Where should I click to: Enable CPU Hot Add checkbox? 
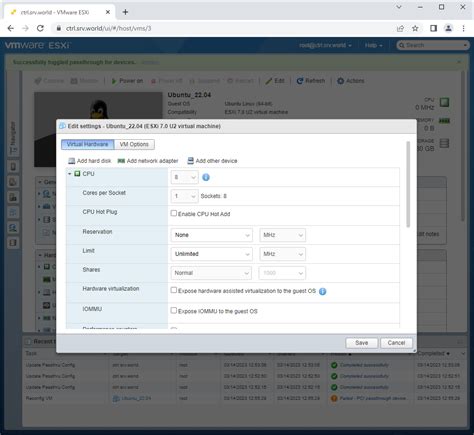(x=174, y=213)
